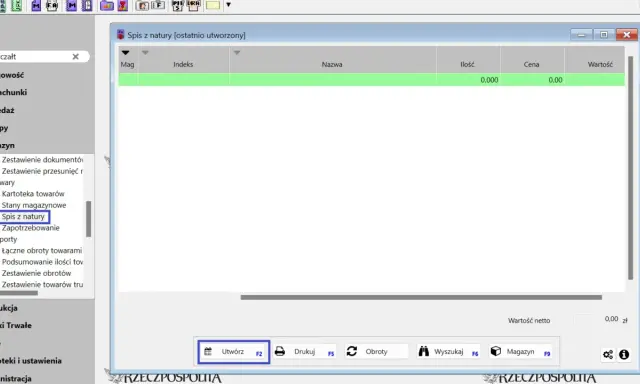Open Stany magazynowe in sidebar

point(34,205)
